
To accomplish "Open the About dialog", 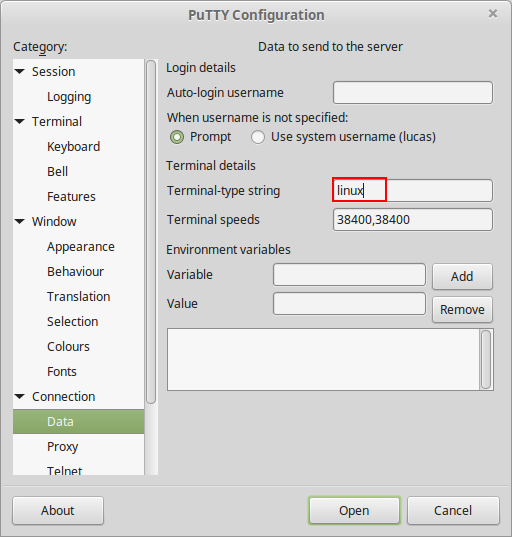I will pyautogui.click(x=58, y=511).
